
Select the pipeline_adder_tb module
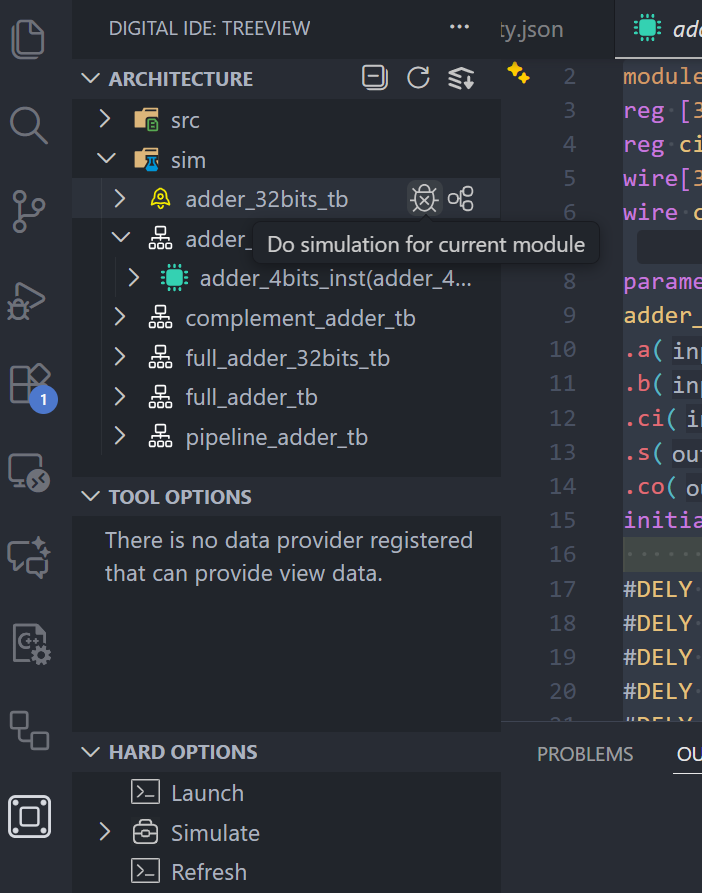[x=276, y=437]
